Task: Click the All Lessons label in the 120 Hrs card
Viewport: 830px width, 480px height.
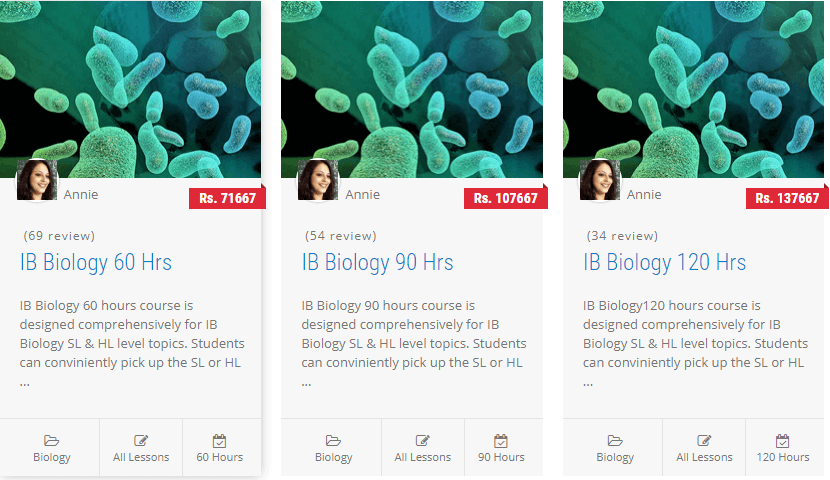Action: pyautogui.click(x=704, y=457)
